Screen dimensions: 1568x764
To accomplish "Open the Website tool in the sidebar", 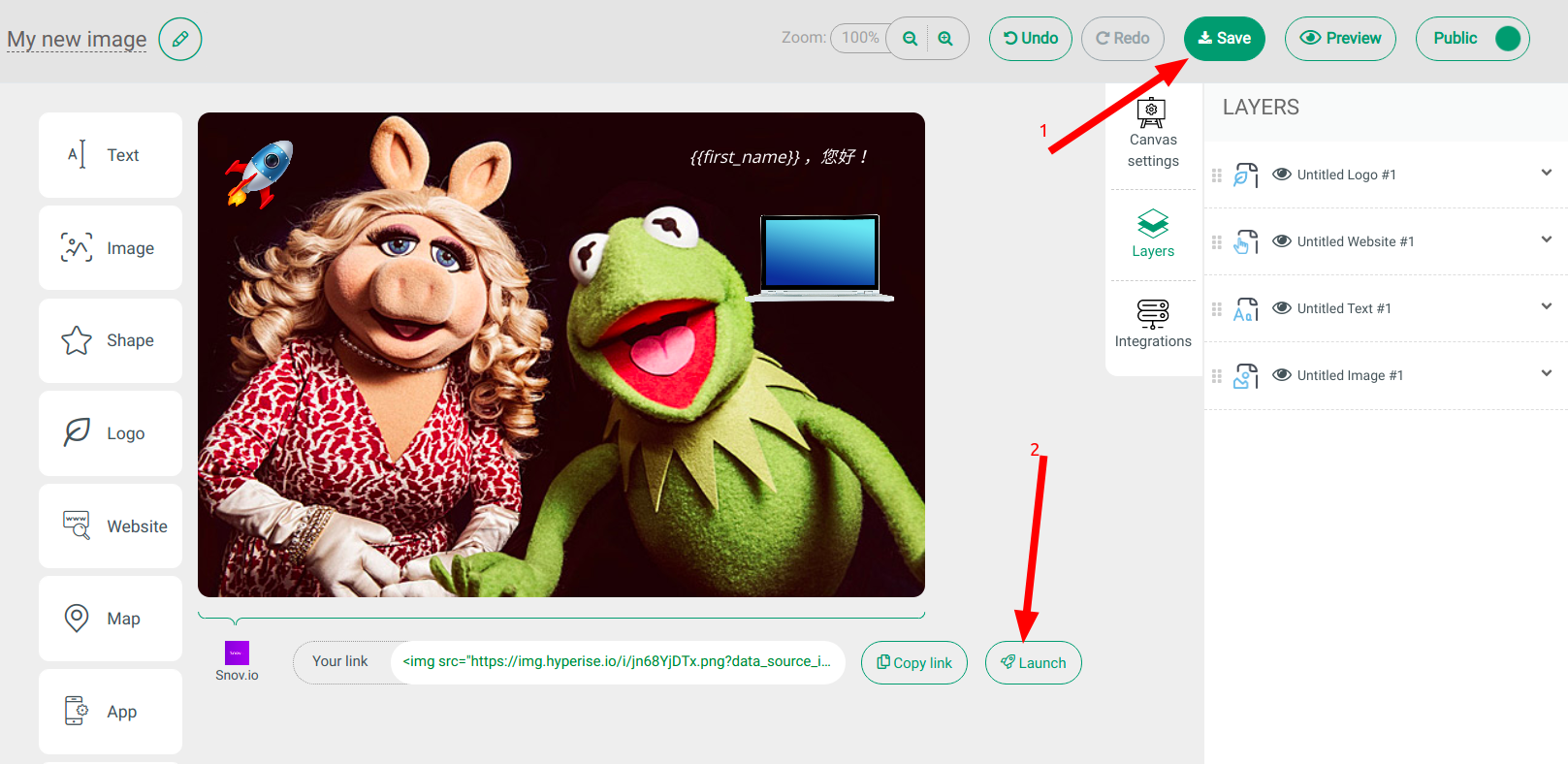I will click(111, 526).
